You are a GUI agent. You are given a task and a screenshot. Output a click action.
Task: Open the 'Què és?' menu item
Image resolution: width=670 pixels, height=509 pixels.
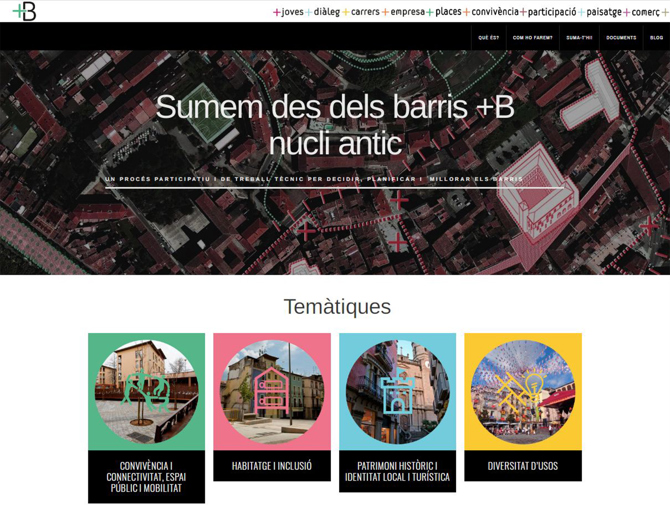coord(488,38)
